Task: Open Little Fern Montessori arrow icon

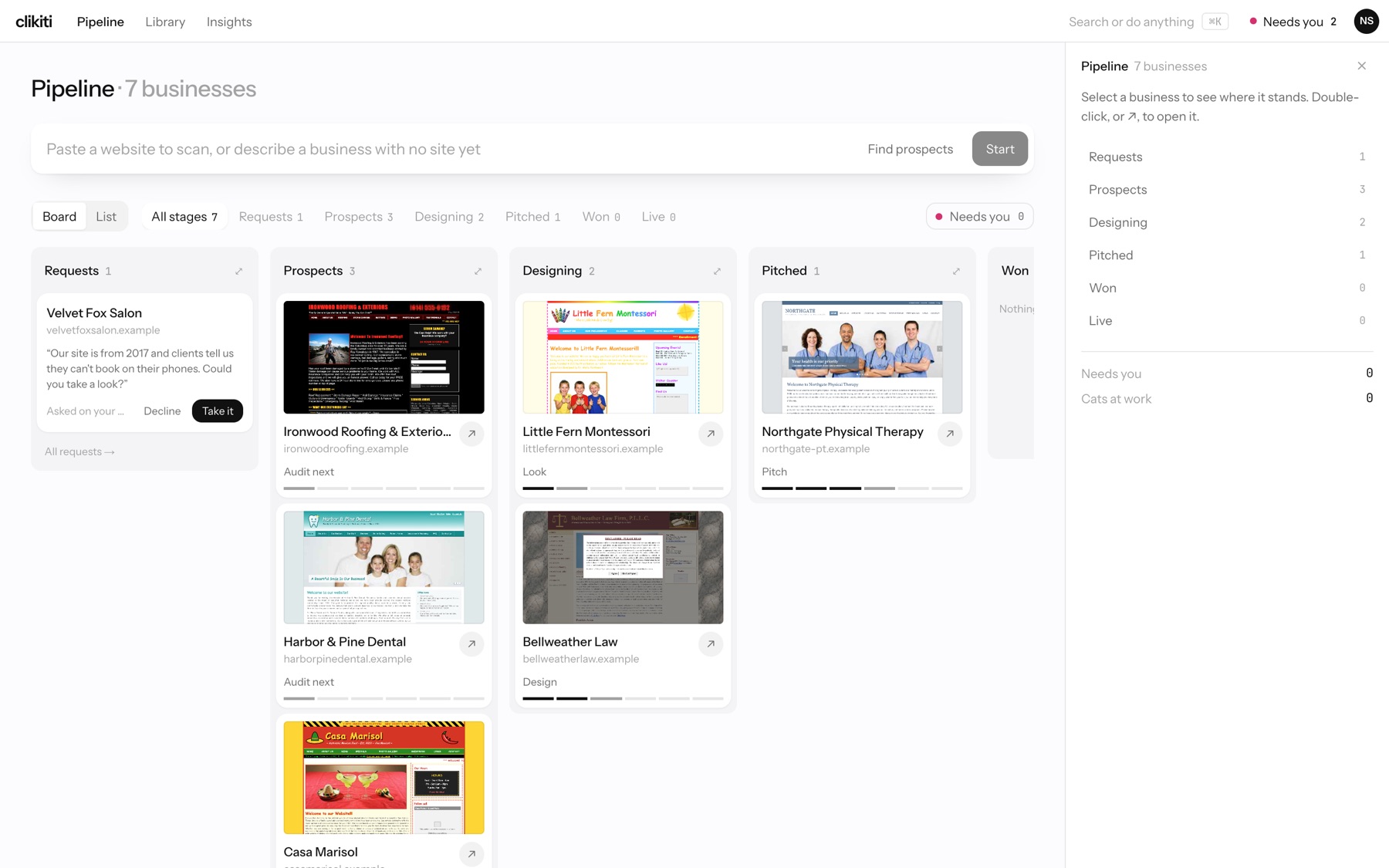Action: click(x=711, y=434)
